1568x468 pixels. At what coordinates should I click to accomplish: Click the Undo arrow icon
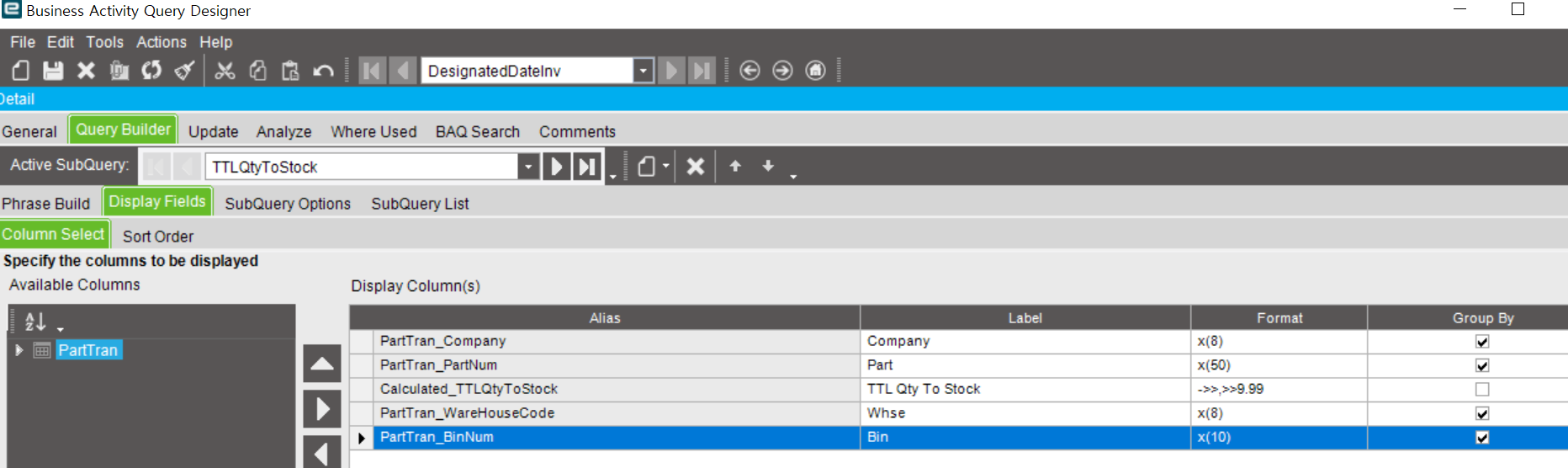pyautogui.click(x=323, y=71)
